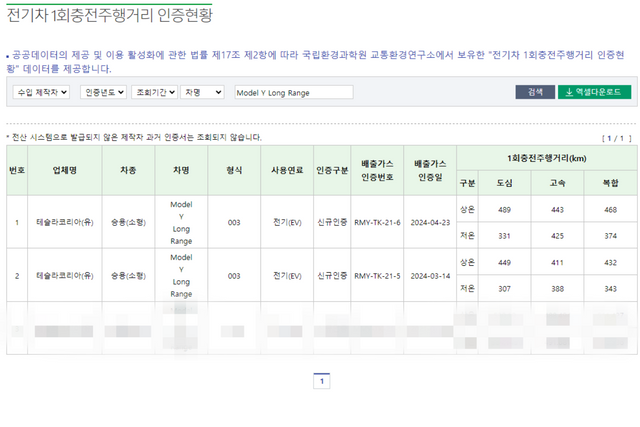Click the city range value 489

point(504,210)
